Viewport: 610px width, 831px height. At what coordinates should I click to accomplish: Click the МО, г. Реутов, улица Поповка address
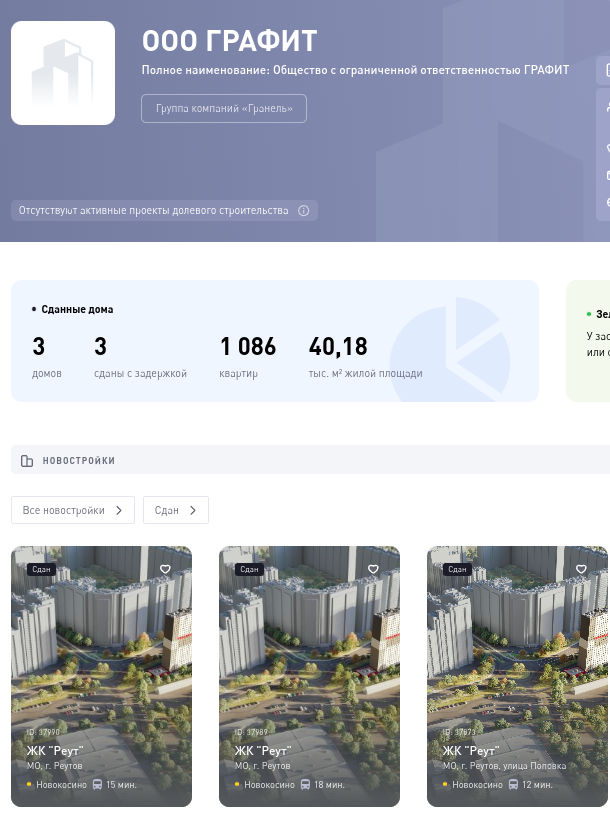coord(504,766)
